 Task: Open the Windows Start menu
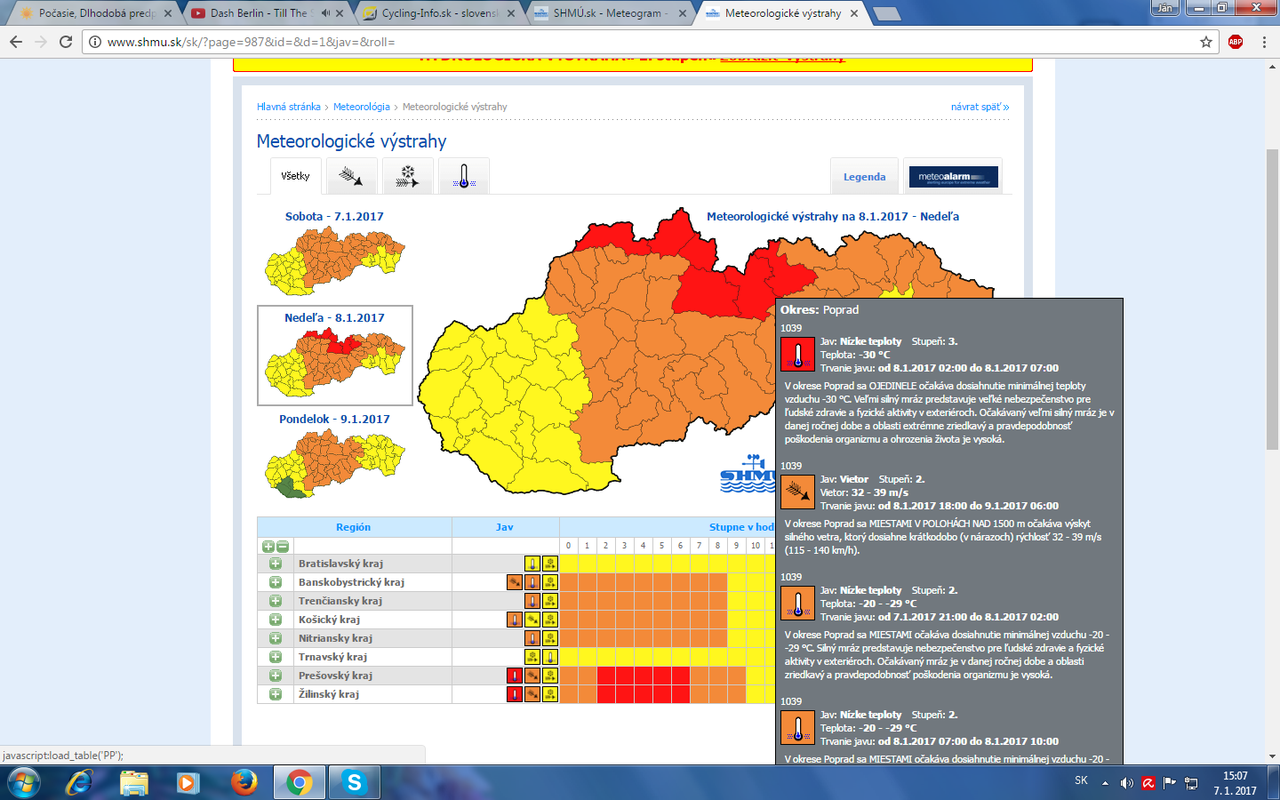click(22, 782)
